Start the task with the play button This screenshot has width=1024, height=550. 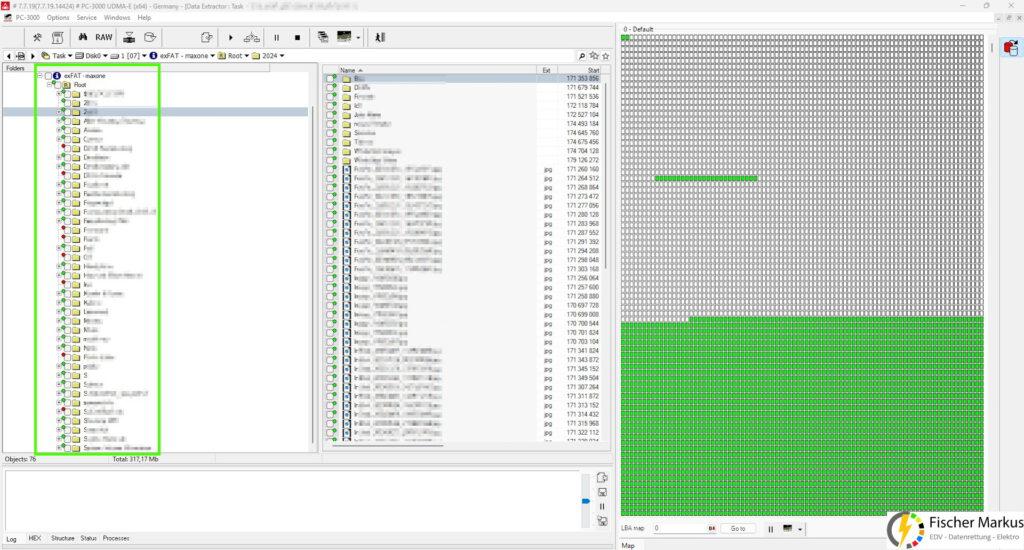(231, 37)
